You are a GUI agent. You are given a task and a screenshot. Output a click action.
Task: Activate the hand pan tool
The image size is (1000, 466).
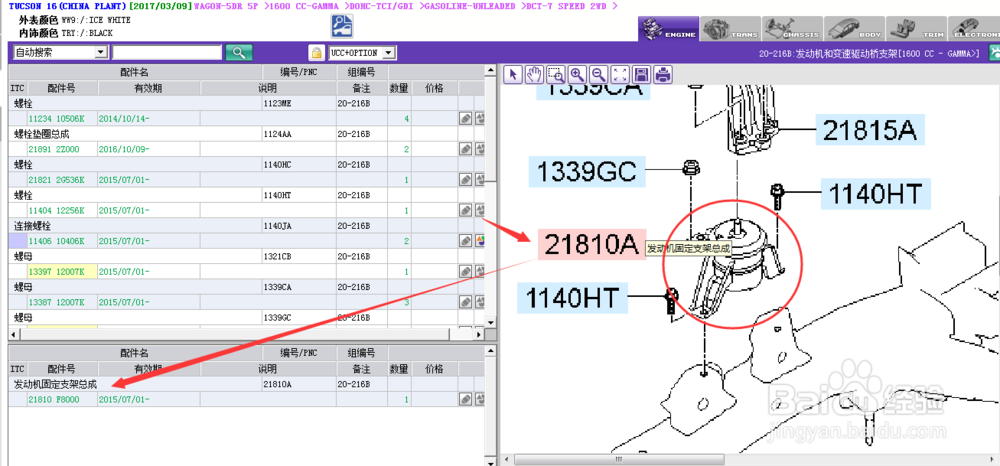534,75
